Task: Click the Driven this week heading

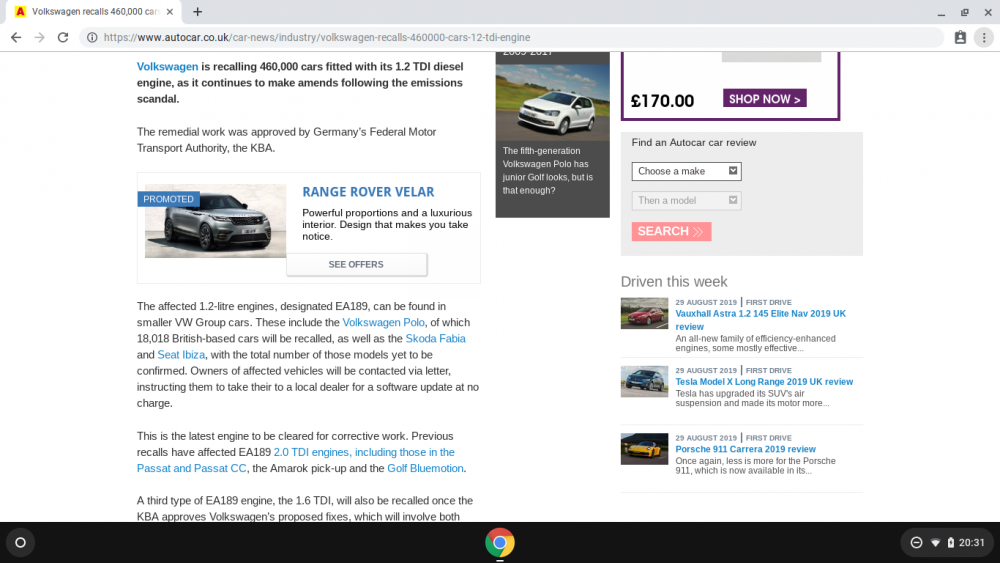Action: point(673,282)
